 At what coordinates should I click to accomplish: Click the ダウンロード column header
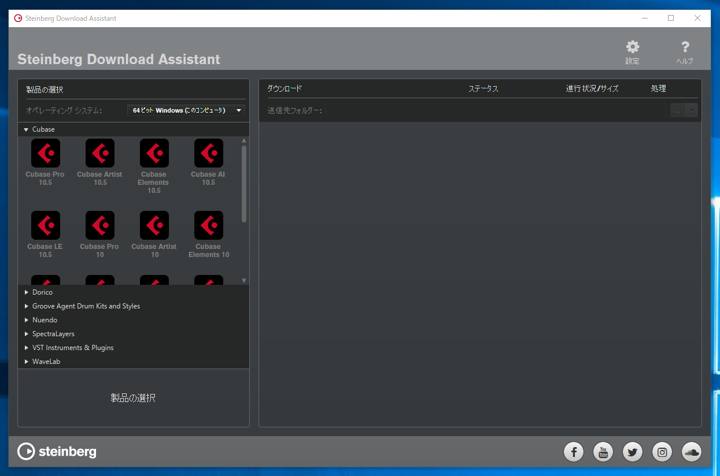[285, 89]
